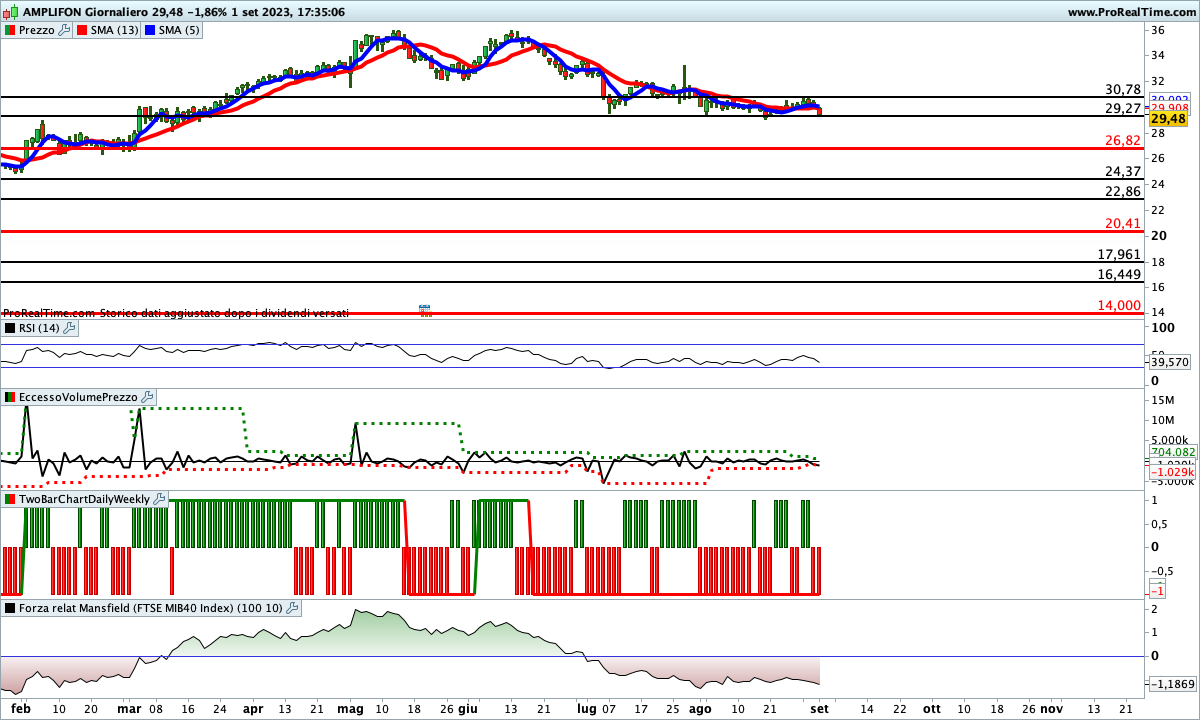
Task: Select the Forza relat Mansfield indicator label
Action: [x=151, y=607]
